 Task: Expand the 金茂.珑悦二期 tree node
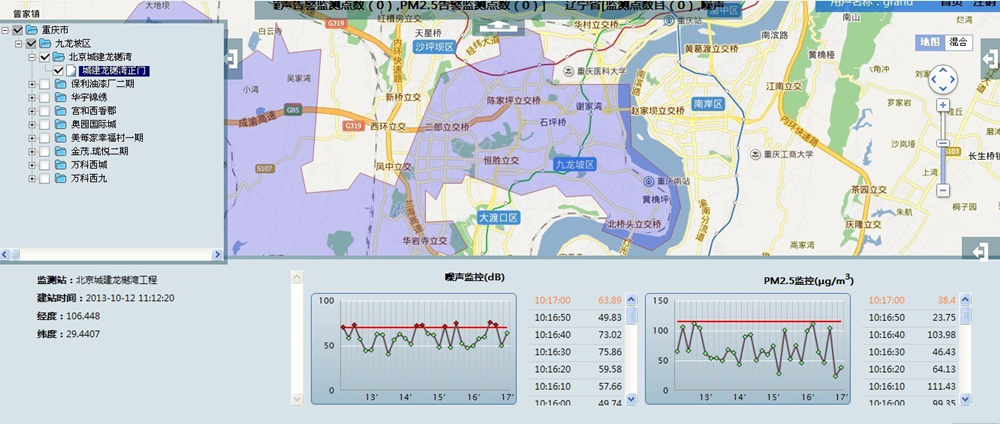[32, 151]
